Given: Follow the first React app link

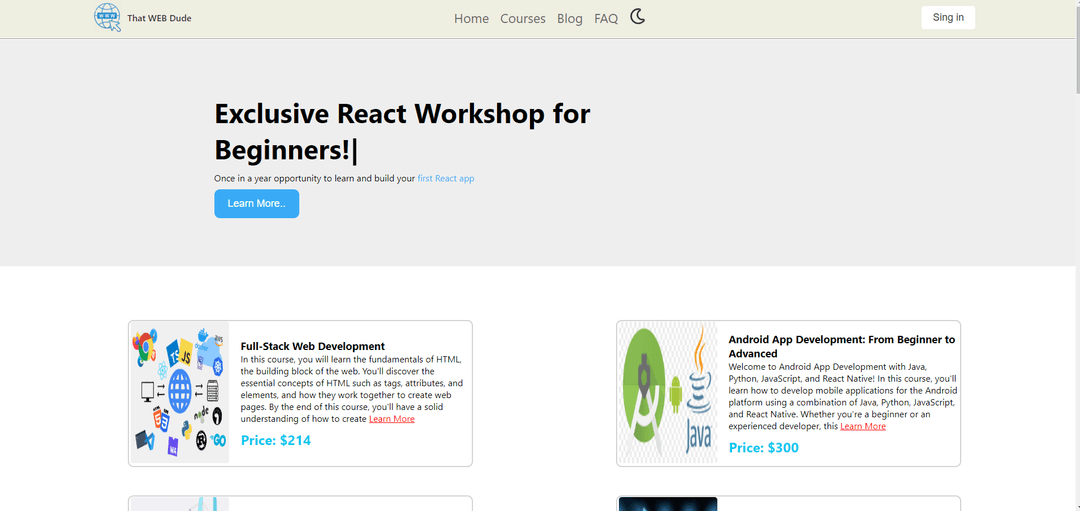Looking at the screenshot, I should point(446,178).
